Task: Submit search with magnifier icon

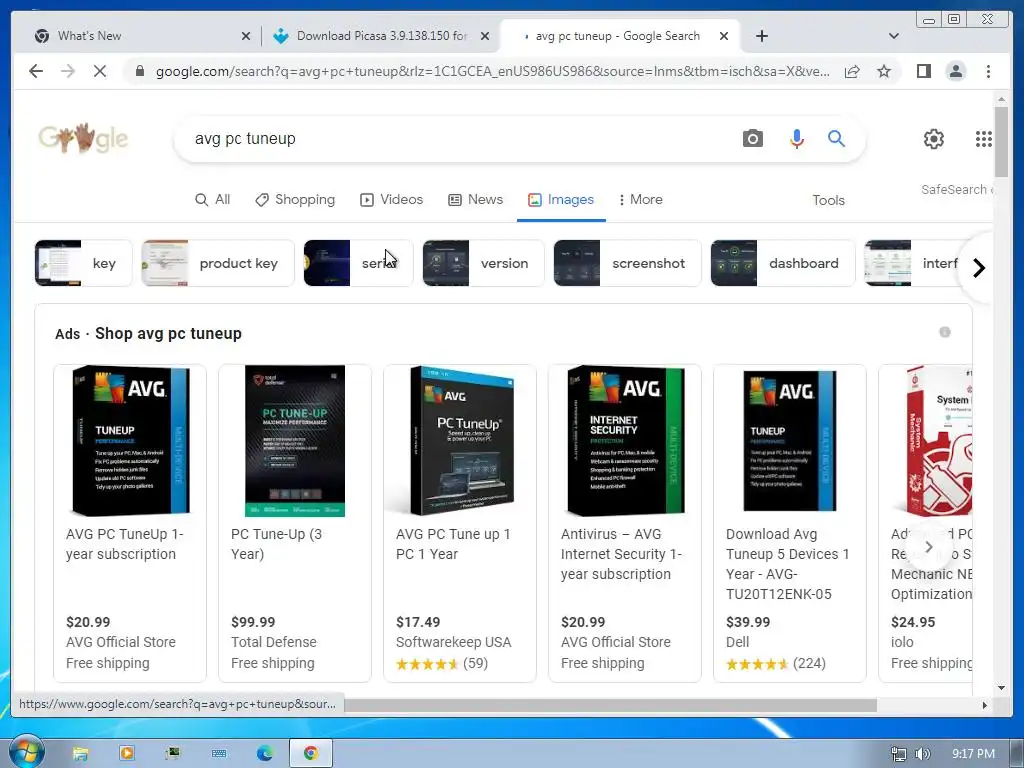Action: tap(836, 138)
